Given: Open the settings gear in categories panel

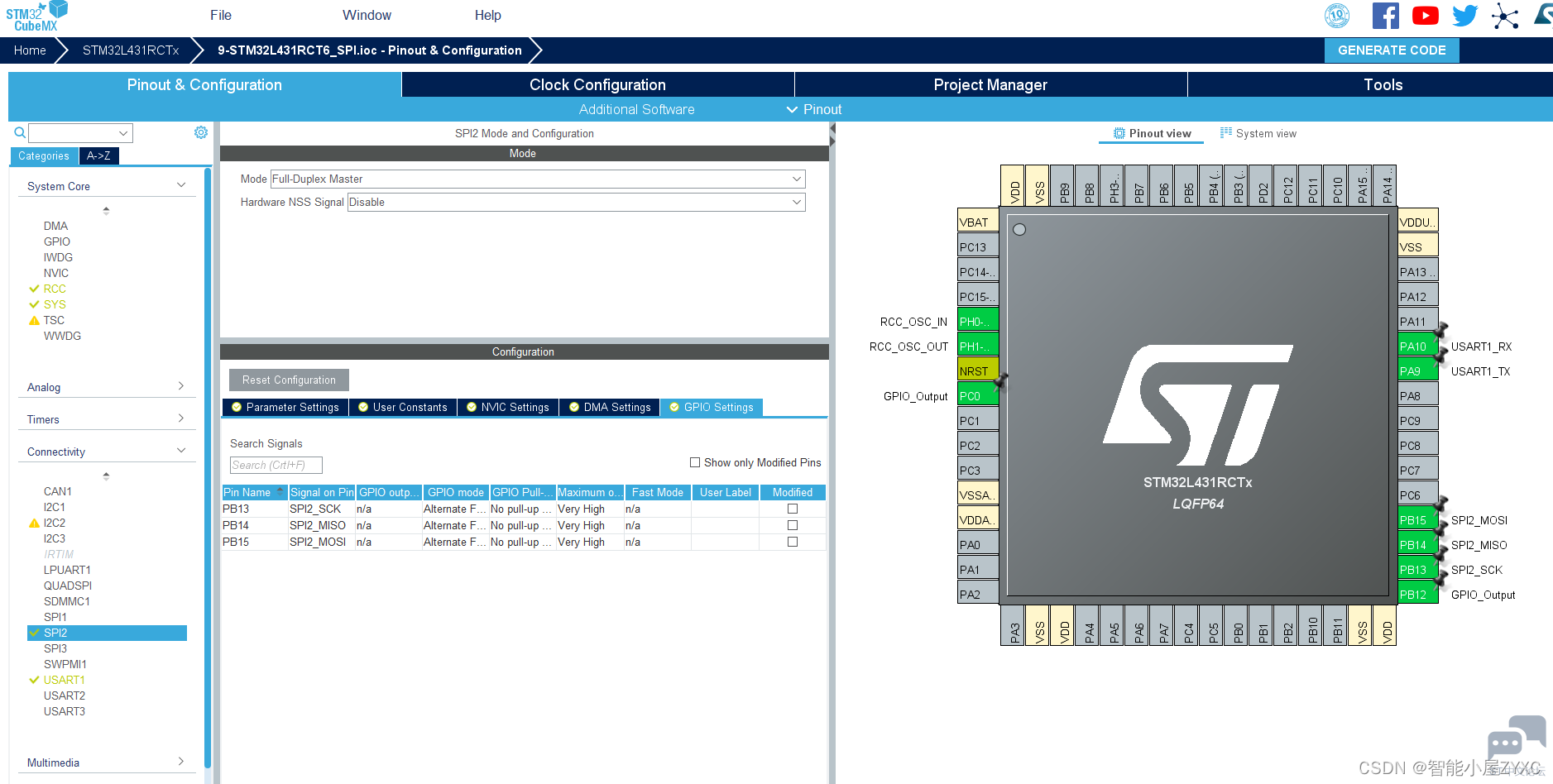Looking at the screenshot, I should coord(201,132).
